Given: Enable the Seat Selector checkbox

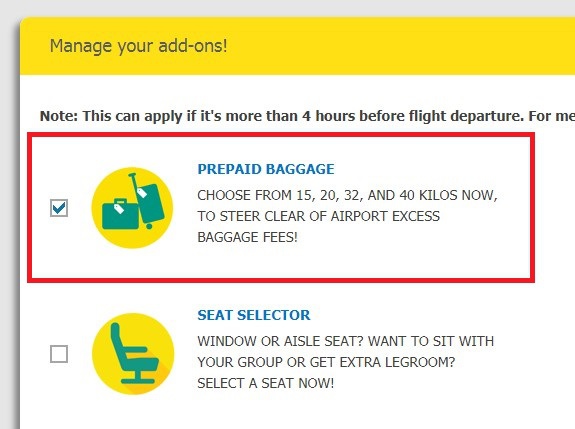Looking at the screenshot, I should pos(59,354).
